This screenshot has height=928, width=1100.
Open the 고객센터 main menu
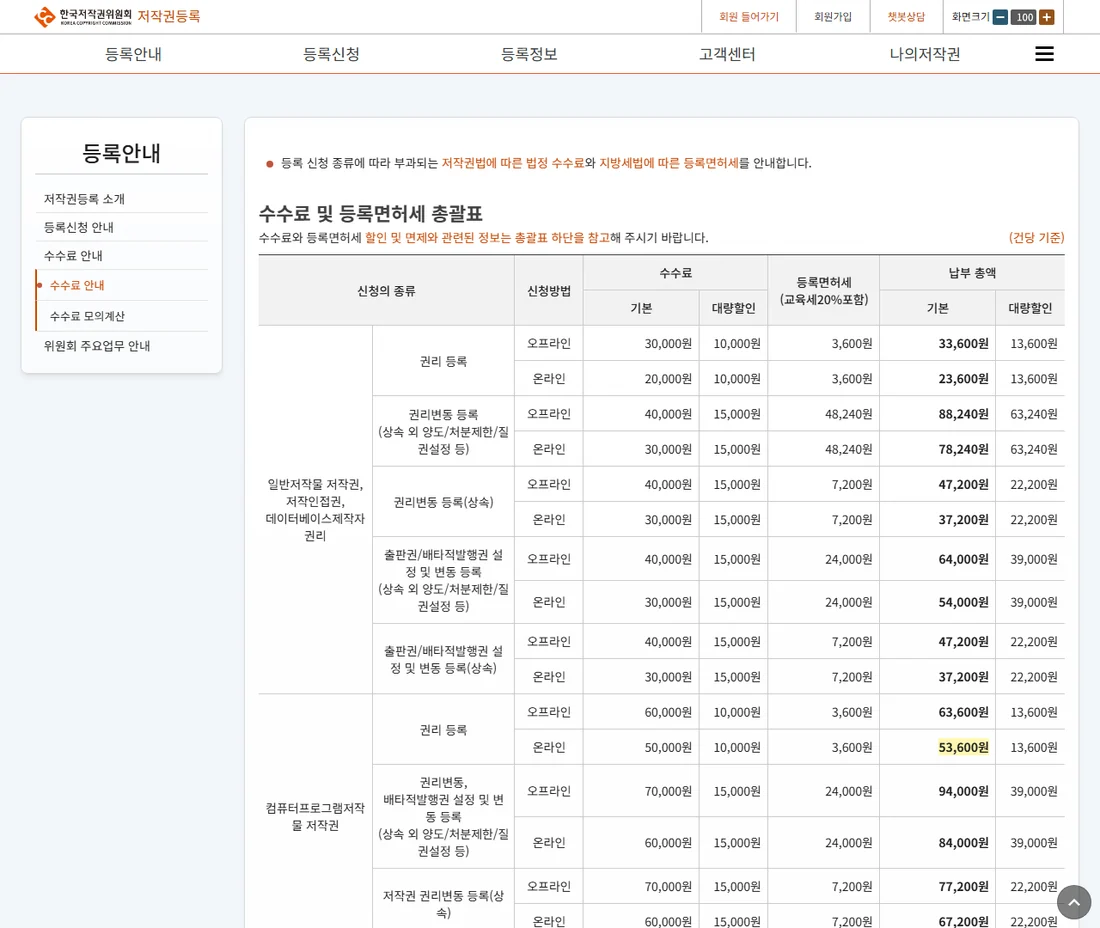(x=727, y=54)
